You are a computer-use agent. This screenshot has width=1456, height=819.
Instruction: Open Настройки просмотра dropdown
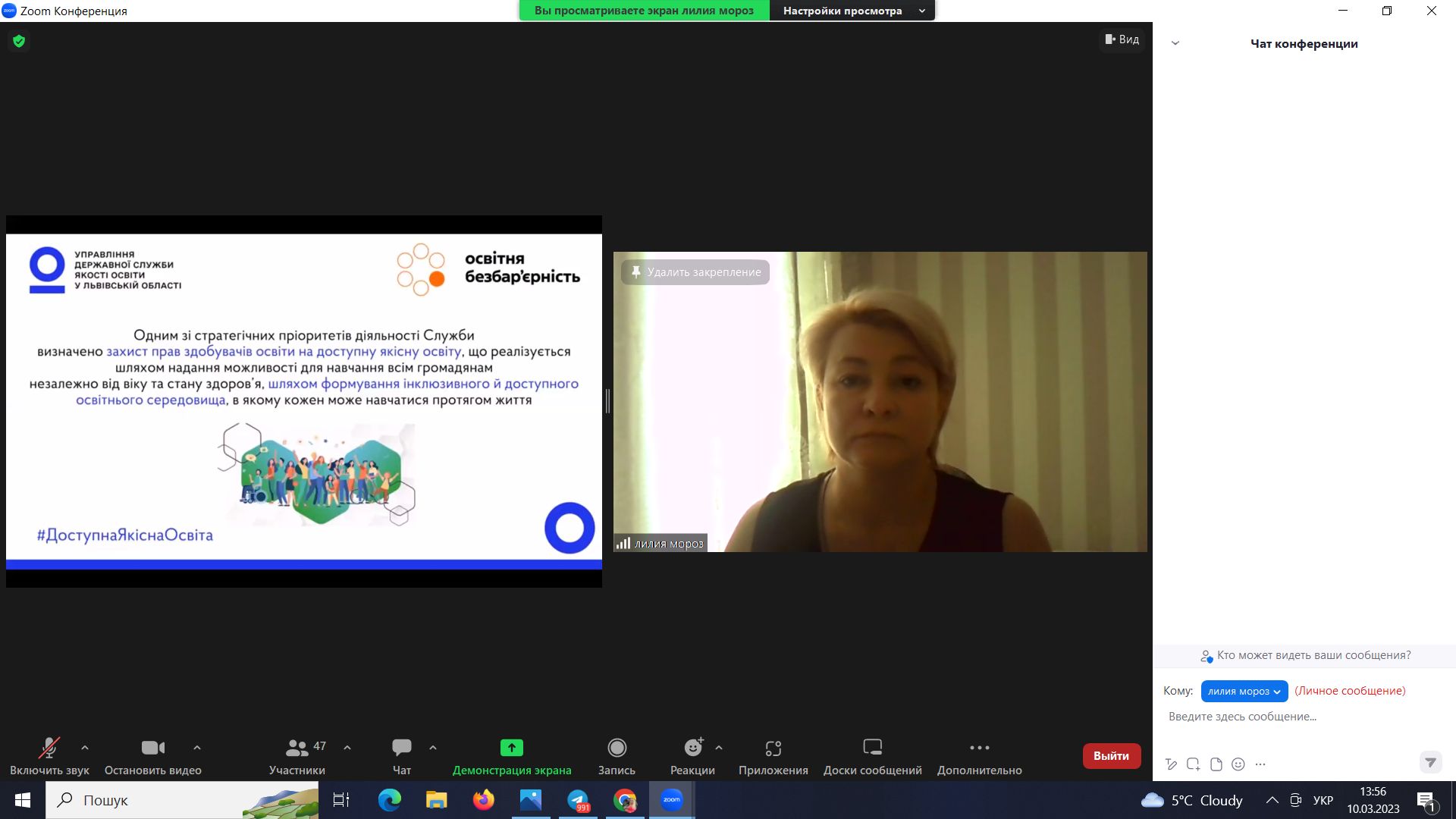click(x=852, y=11)
